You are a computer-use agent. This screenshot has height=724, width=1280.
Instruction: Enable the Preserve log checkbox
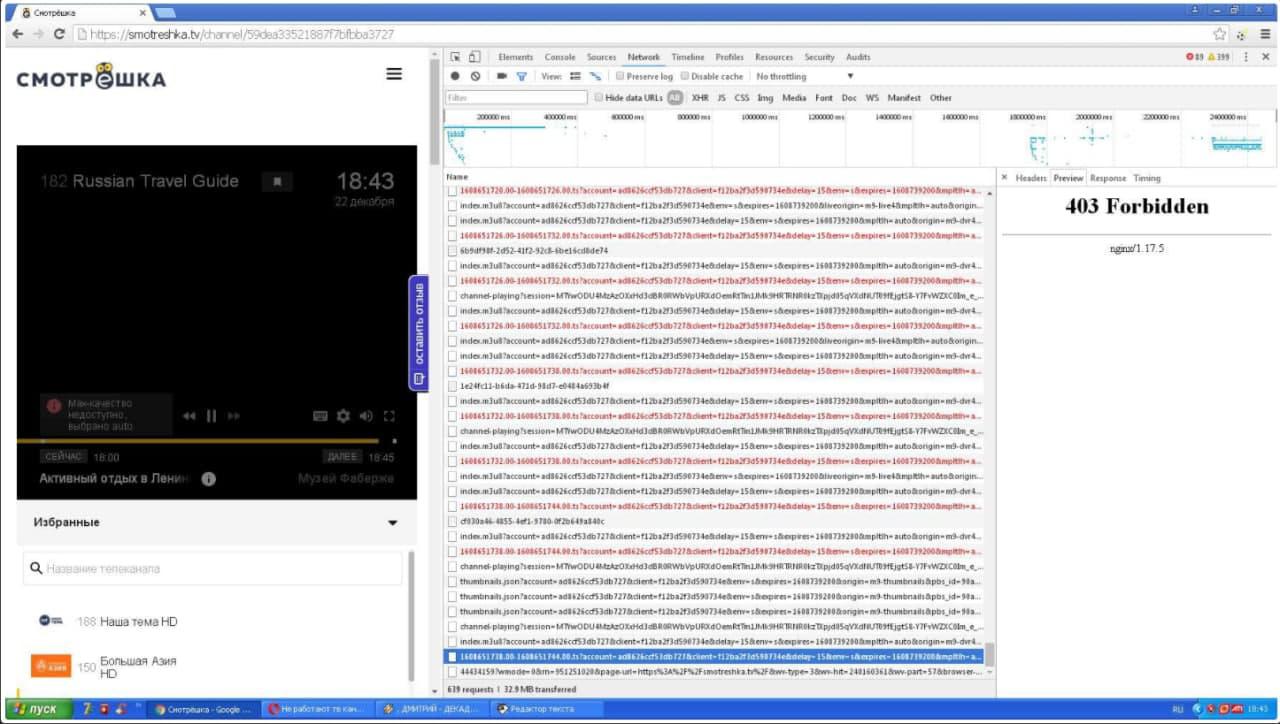pos(621,76)
